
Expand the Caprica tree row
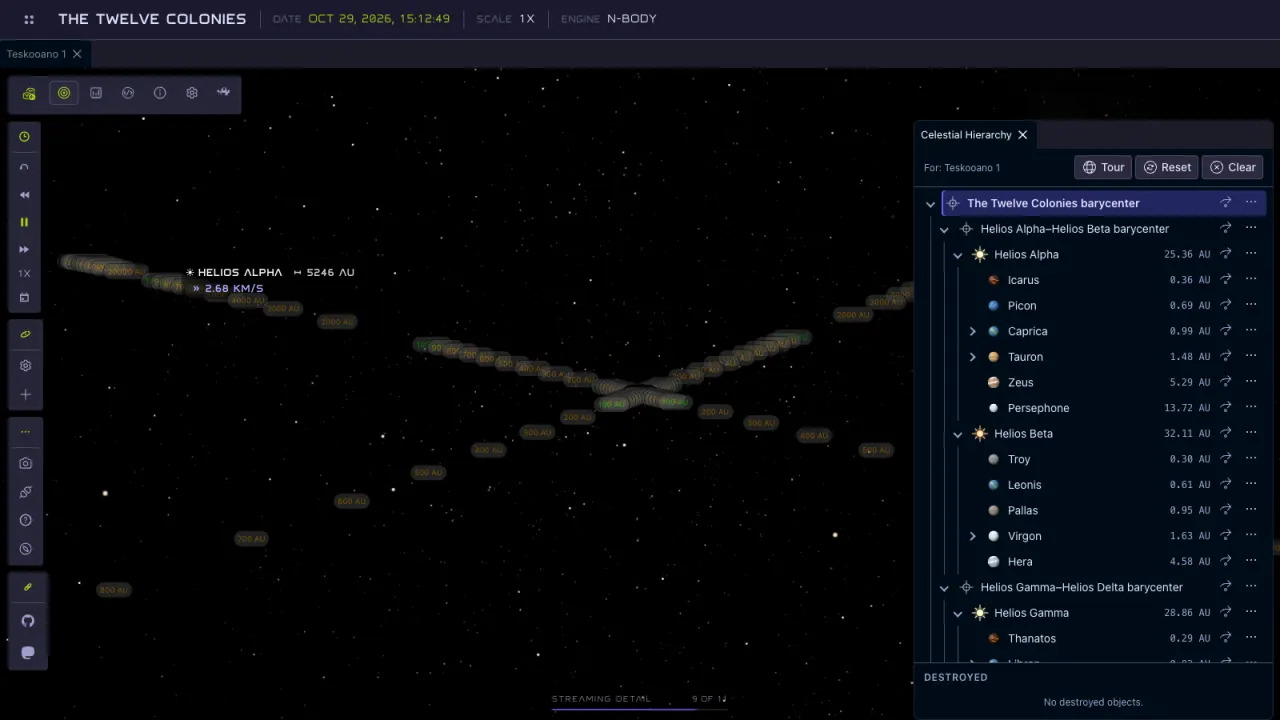click(x=972, y=331)
